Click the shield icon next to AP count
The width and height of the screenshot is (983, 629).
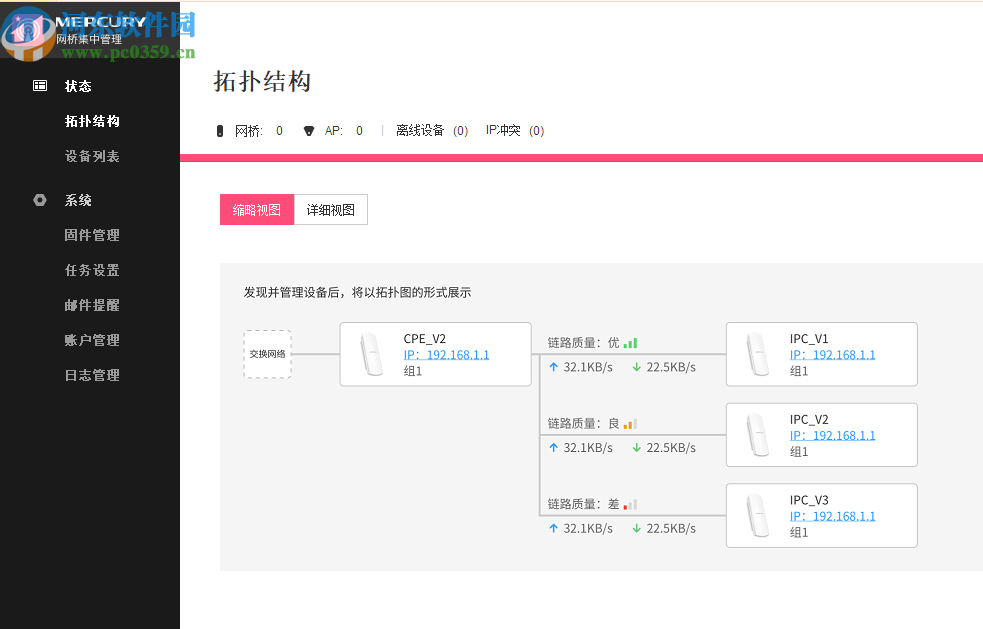308,130
